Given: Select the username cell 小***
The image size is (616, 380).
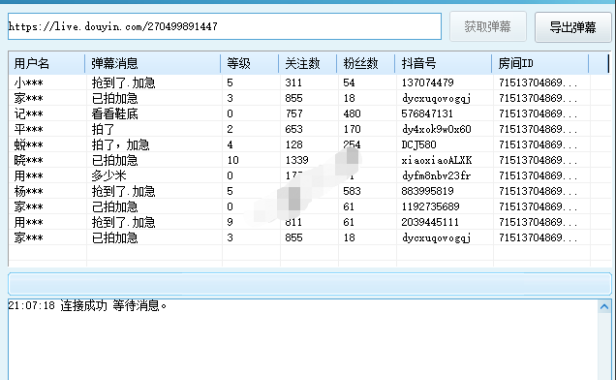Looking at the screenshot, I should 28,83.
